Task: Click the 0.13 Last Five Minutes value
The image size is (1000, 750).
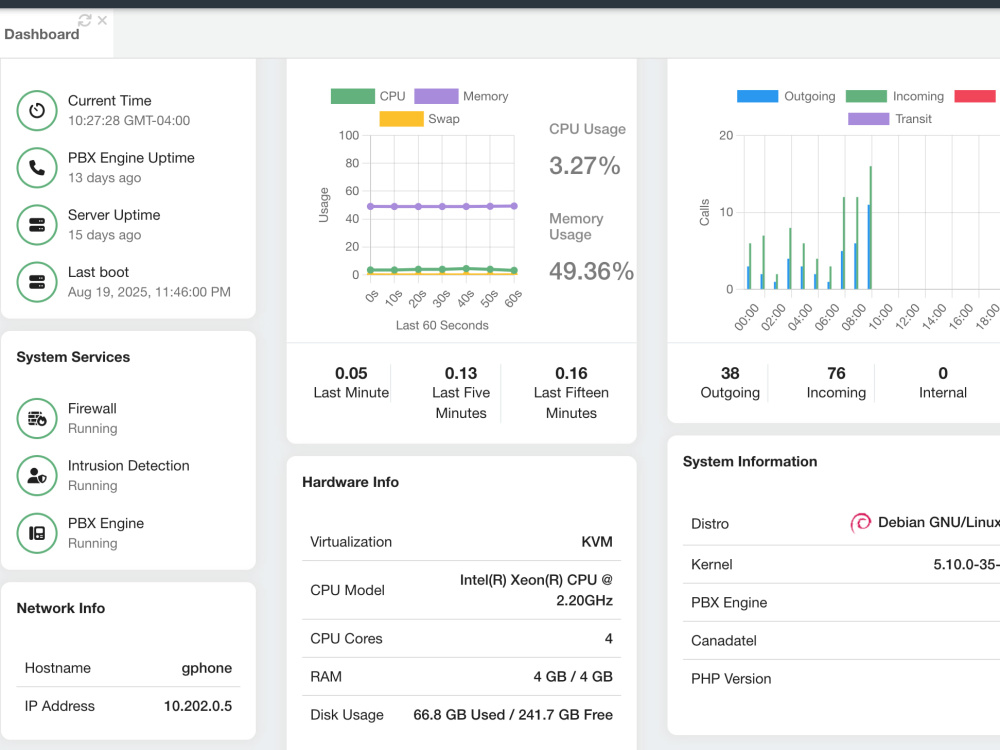Action: click(x=461, y=373)
